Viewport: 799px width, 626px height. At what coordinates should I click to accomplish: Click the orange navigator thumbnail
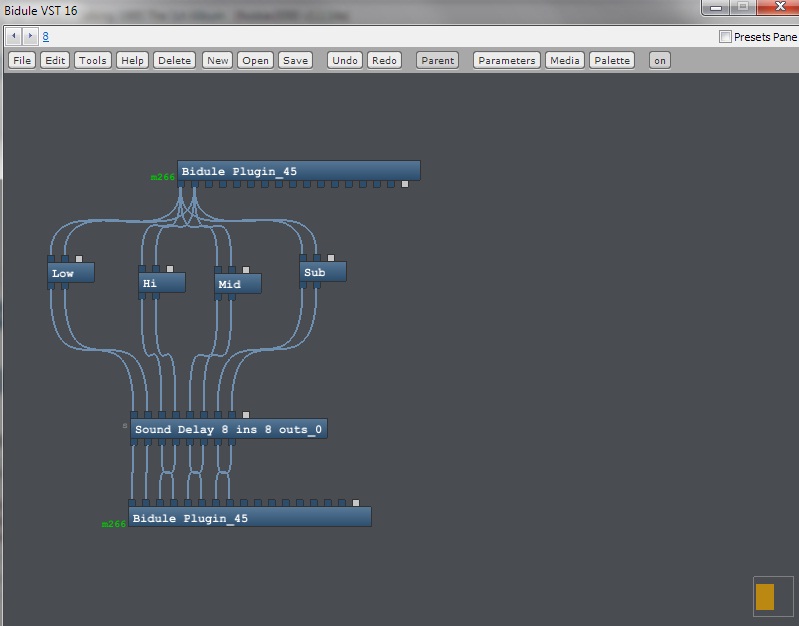[x=765, y=597]
